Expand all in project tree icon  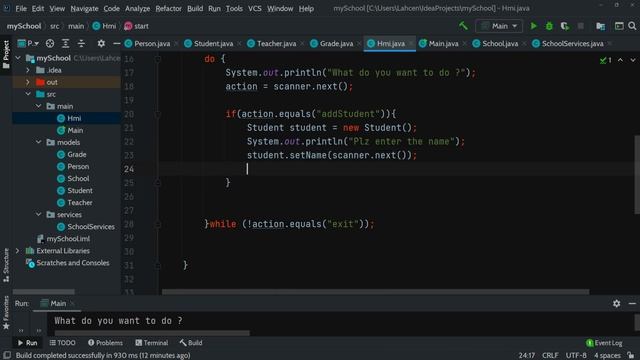coord(65,43)
